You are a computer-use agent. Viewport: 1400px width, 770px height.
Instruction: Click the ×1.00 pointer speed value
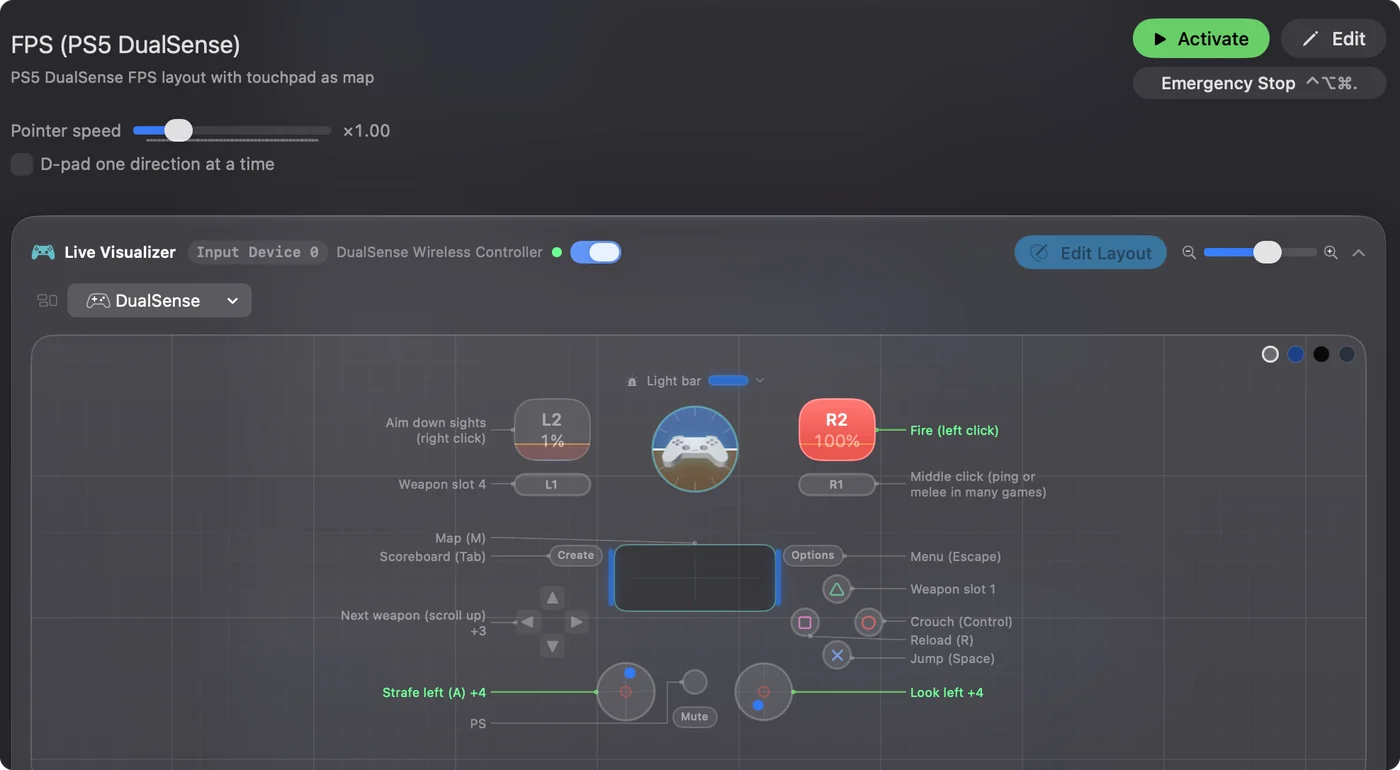point(366,130)
